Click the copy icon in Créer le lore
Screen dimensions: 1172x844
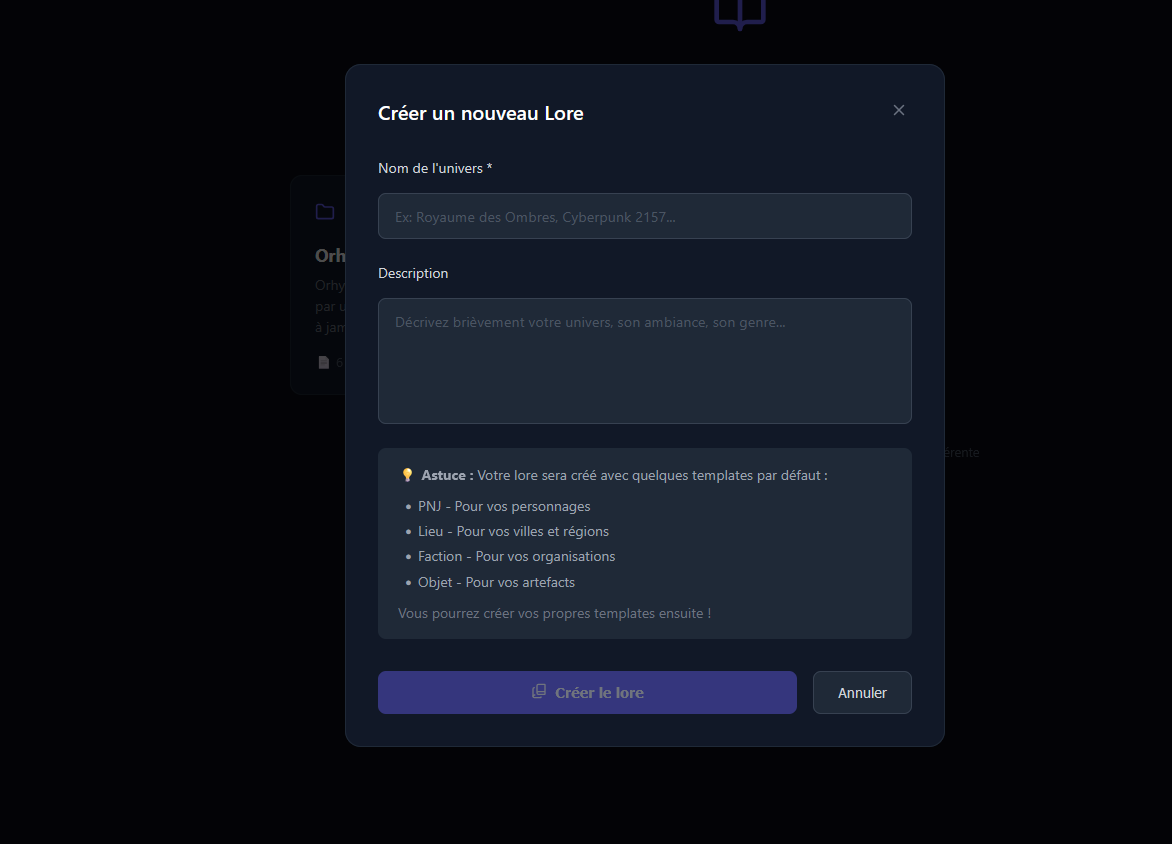[538, 691]
